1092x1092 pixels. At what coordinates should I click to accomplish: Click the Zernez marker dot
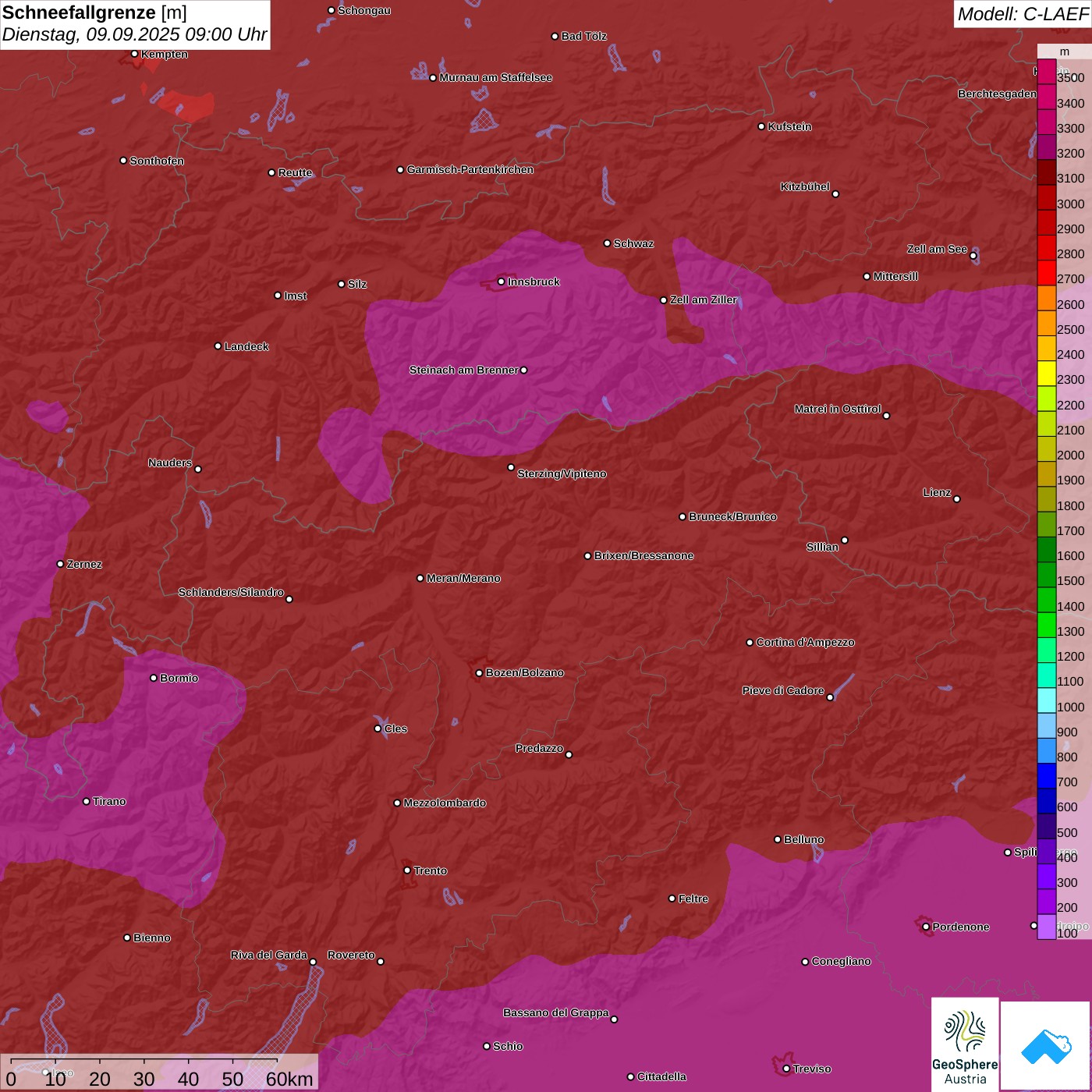[x=60, y=564]
